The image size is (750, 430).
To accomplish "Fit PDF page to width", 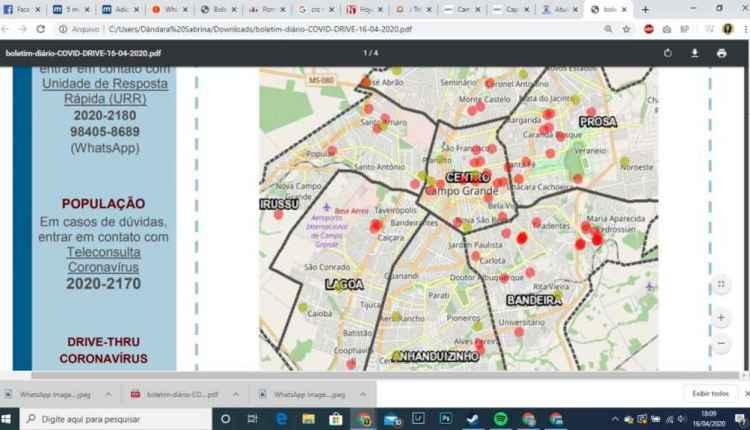I will coord(721,285).
